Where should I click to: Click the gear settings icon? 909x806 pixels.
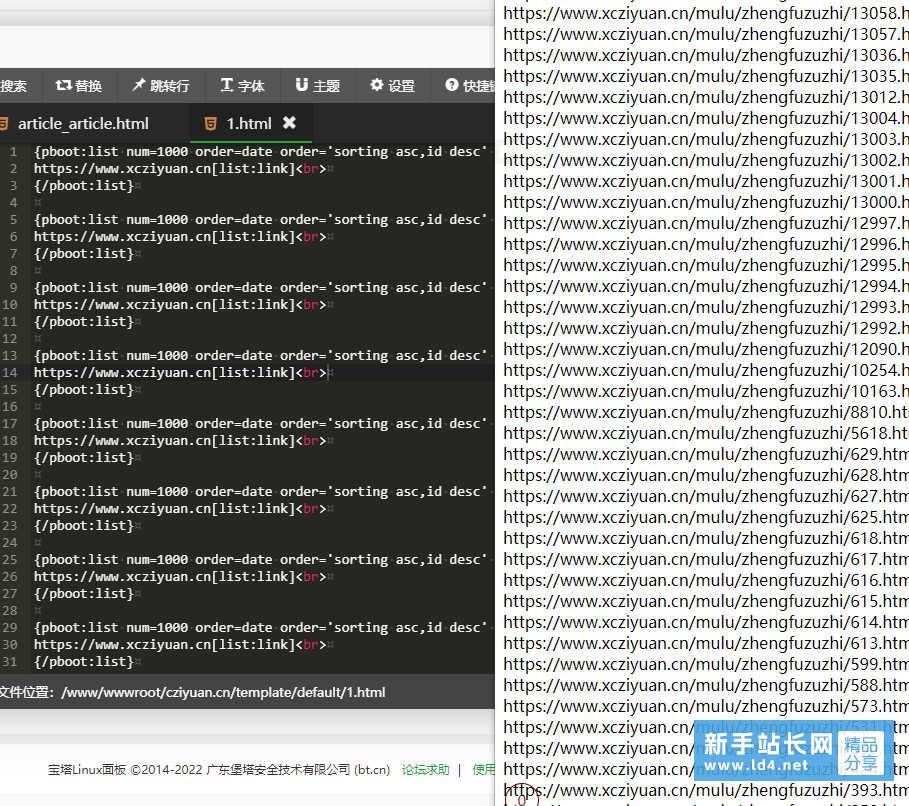pos(377,85)
